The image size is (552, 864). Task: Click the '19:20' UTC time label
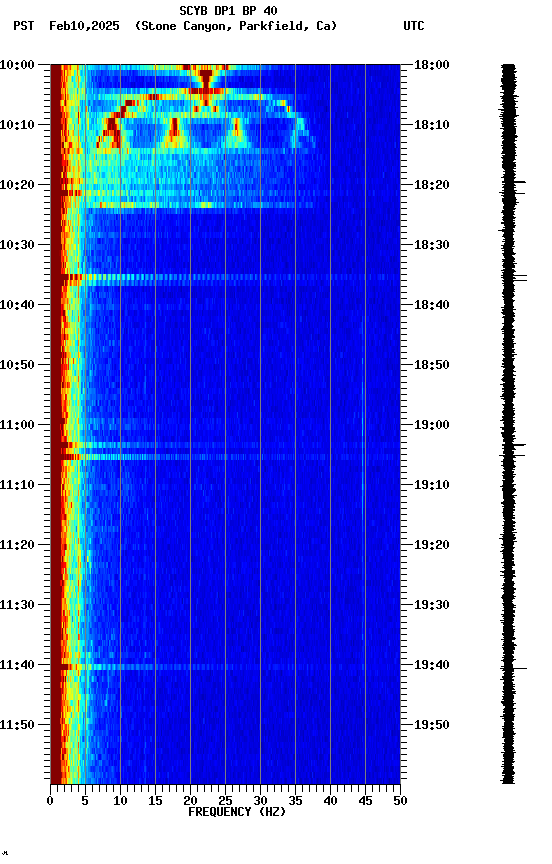(432, 546)
